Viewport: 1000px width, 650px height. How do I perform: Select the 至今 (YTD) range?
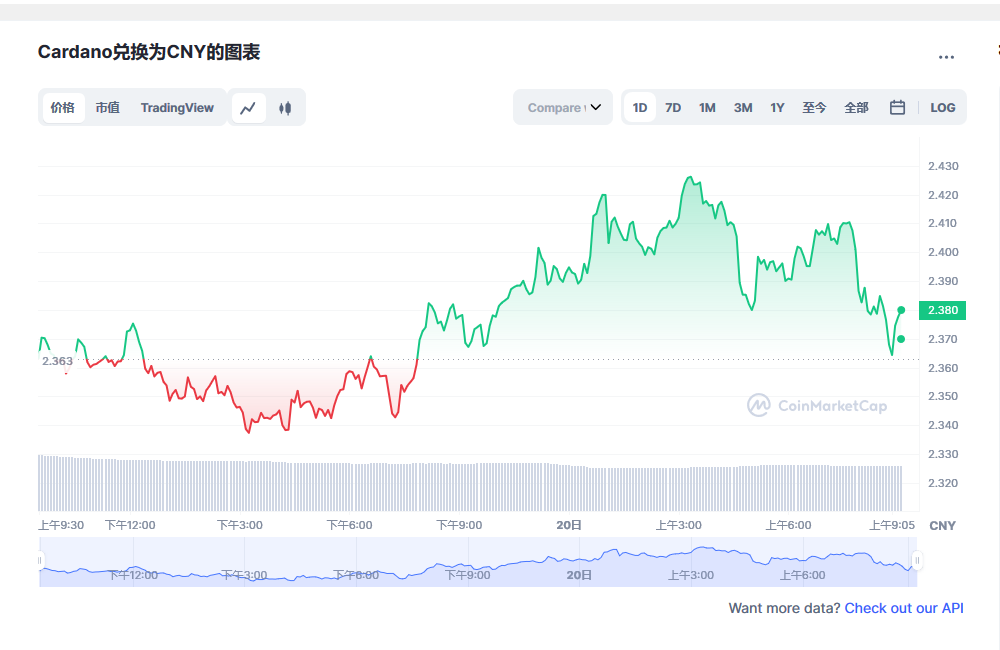[x=814, y=108]
